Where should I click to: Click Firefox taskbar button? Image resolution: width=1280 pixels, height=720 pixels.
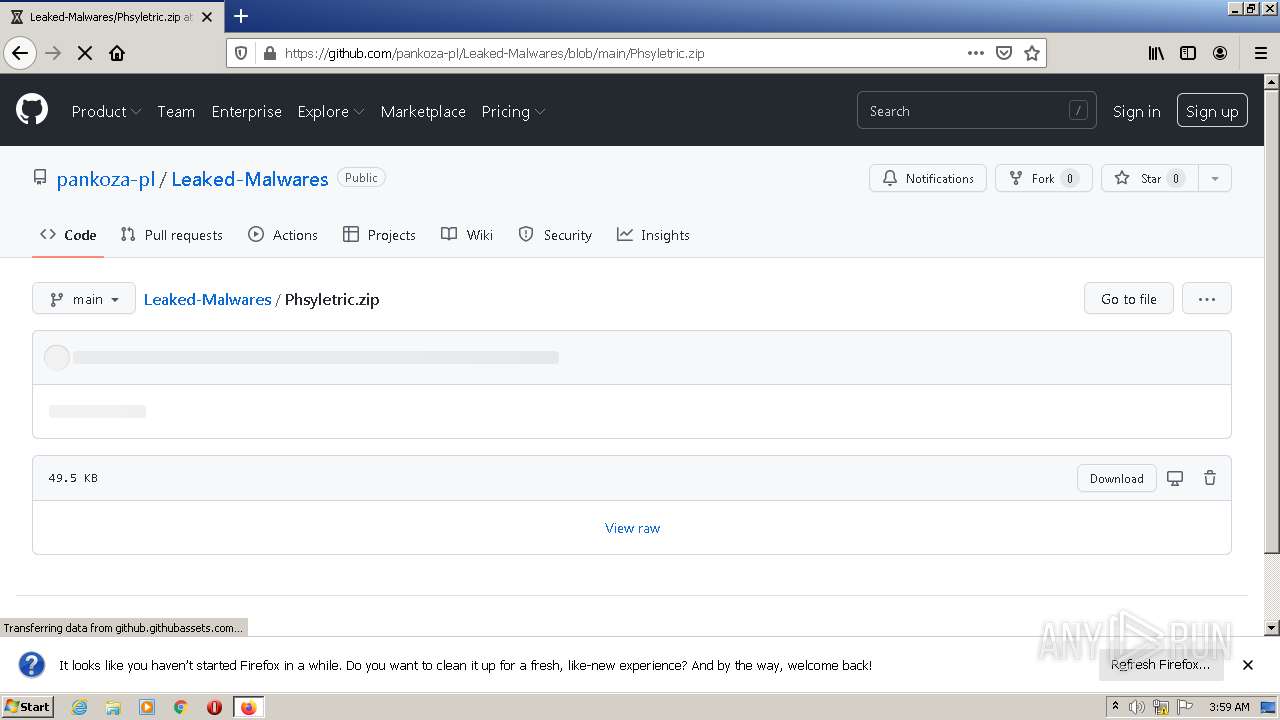248,707
